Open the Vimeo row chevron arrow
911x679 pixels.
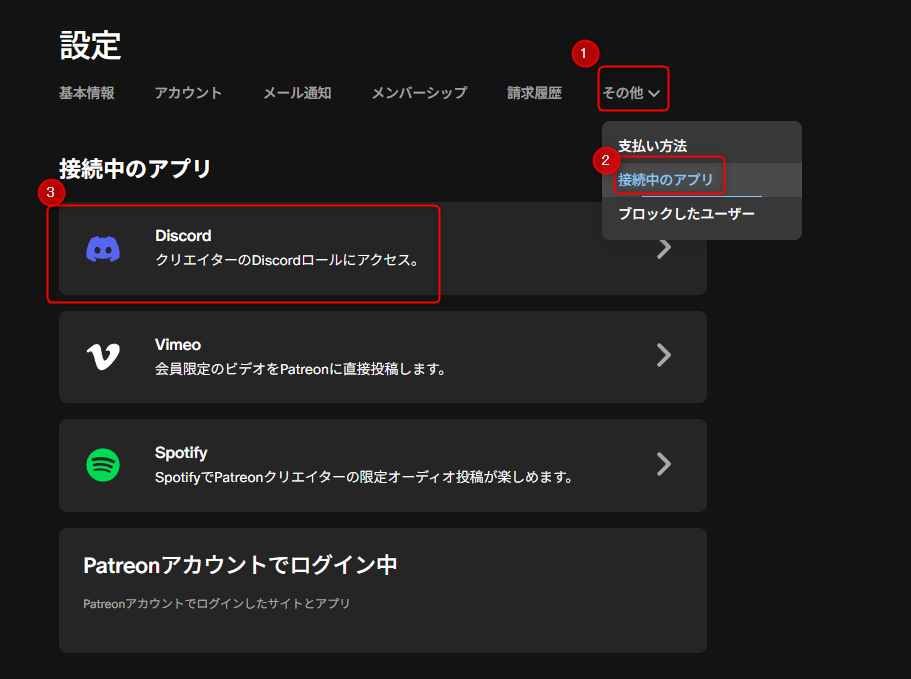(663, 355)
